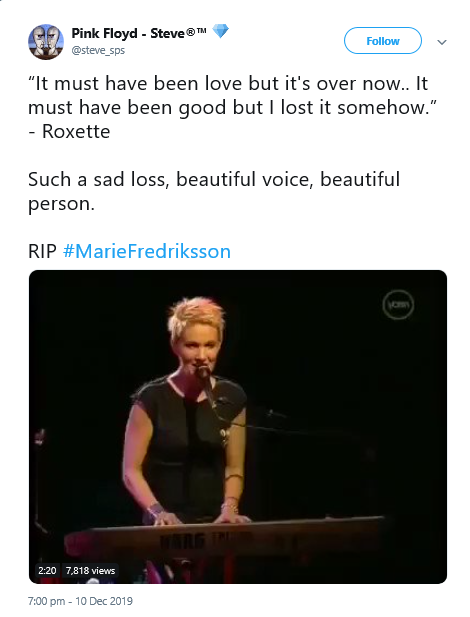Click the 7,818 views counter

pos(91,570)
